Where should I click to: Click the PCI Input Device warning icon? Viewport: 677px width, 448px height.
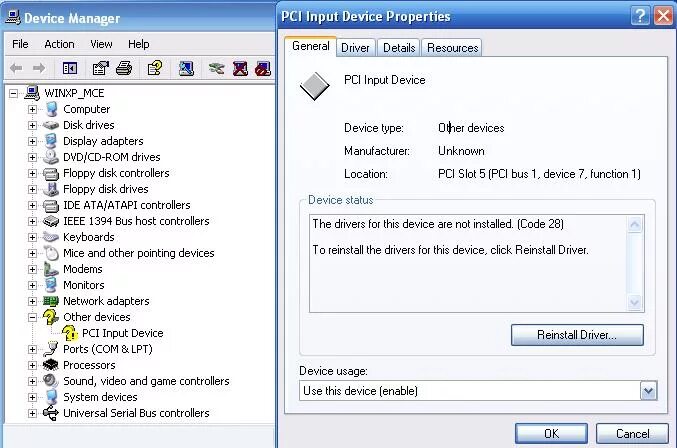point(70,333)
